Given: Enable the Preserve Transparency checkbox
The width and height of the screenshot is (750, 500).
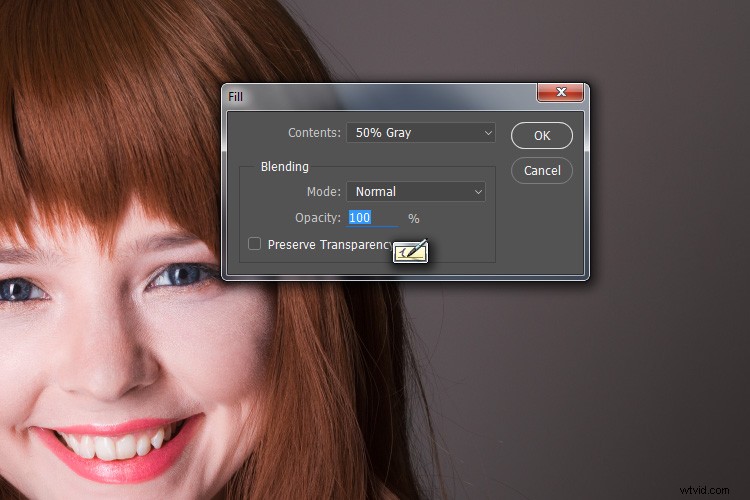Looking at the screenshot, I should coord(254,244).
